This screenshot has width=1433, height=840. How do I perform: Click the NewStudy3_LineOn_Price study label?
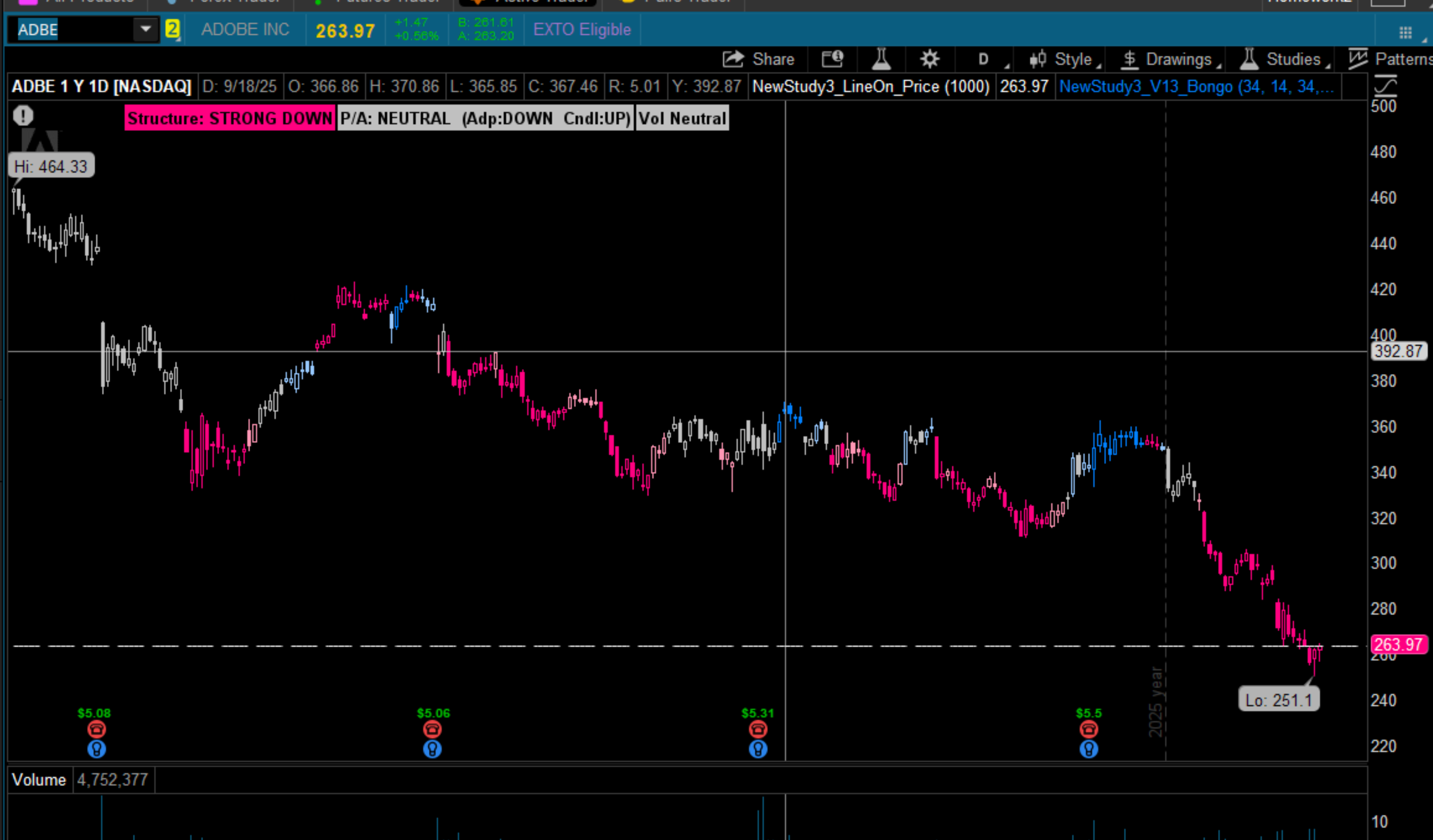click(x=870, y=86)
